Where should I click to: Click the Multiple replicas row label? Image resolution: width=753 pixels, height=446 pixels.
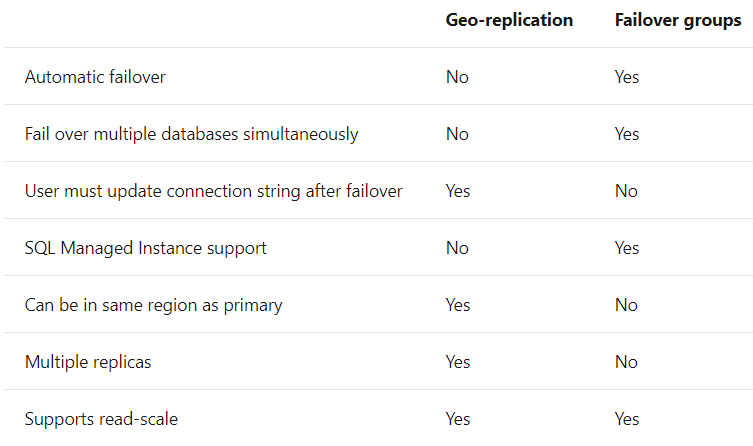[x=88, y=362]
